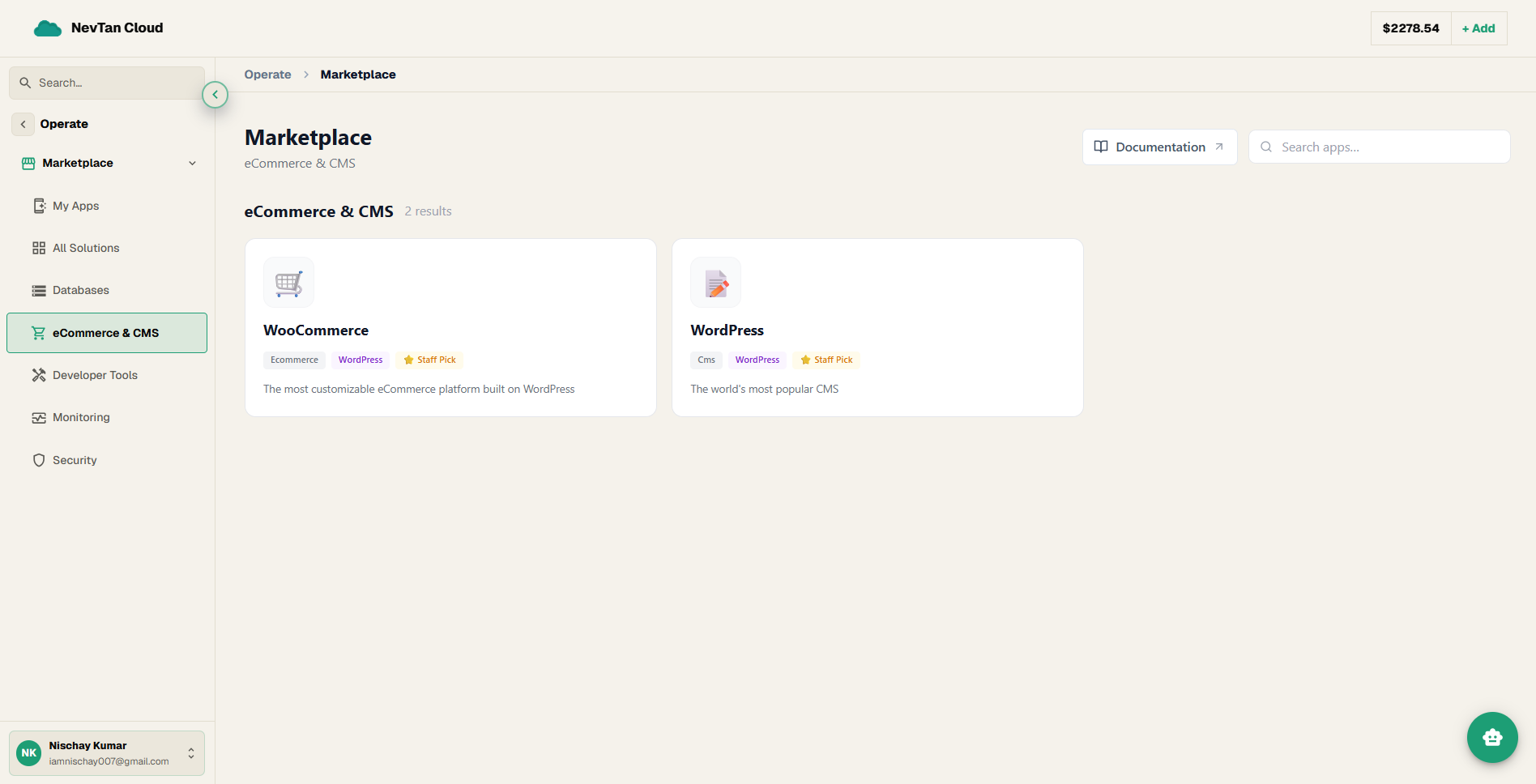1536x784 pixels.
Task: Click the Marketplace breadcrumb item
Action: tap(358, 75)
